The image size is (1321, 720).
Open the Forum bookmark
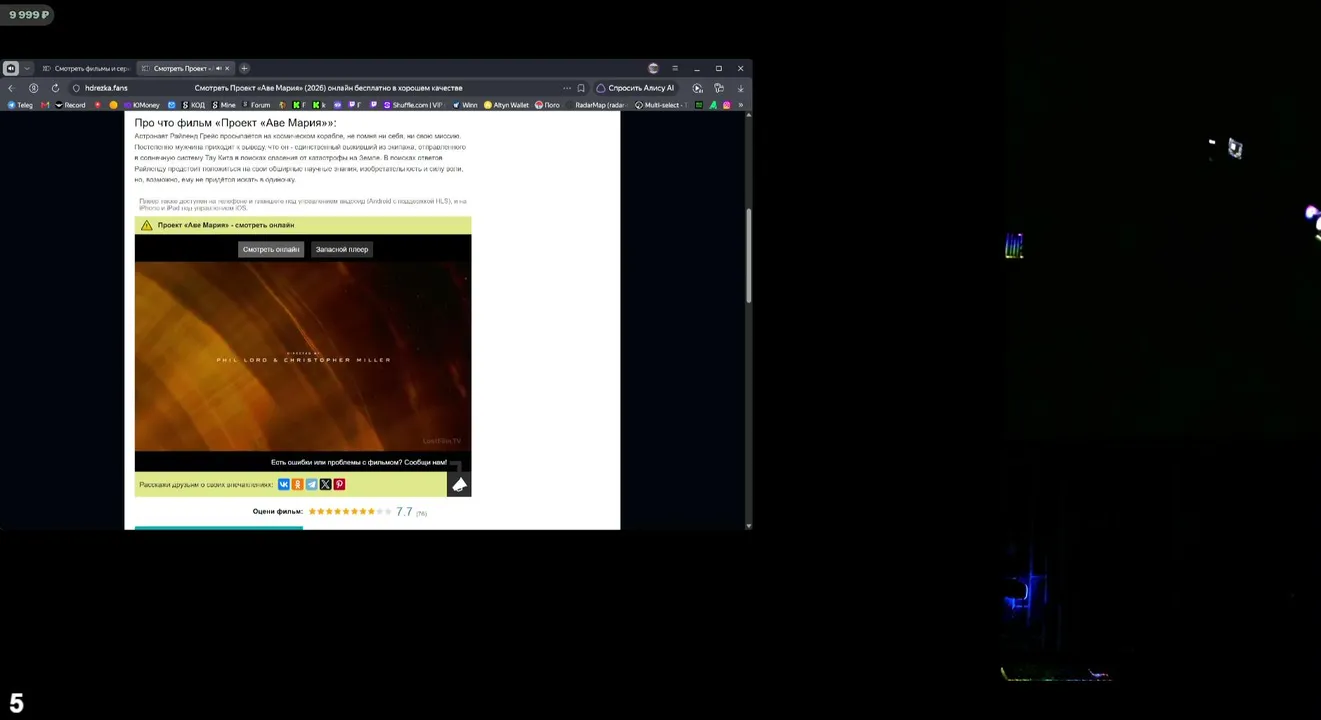click(256, 105)
